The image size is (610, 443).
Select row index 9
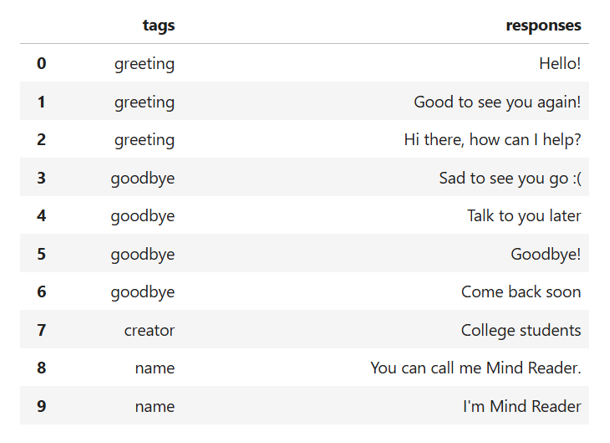[41, 406]
